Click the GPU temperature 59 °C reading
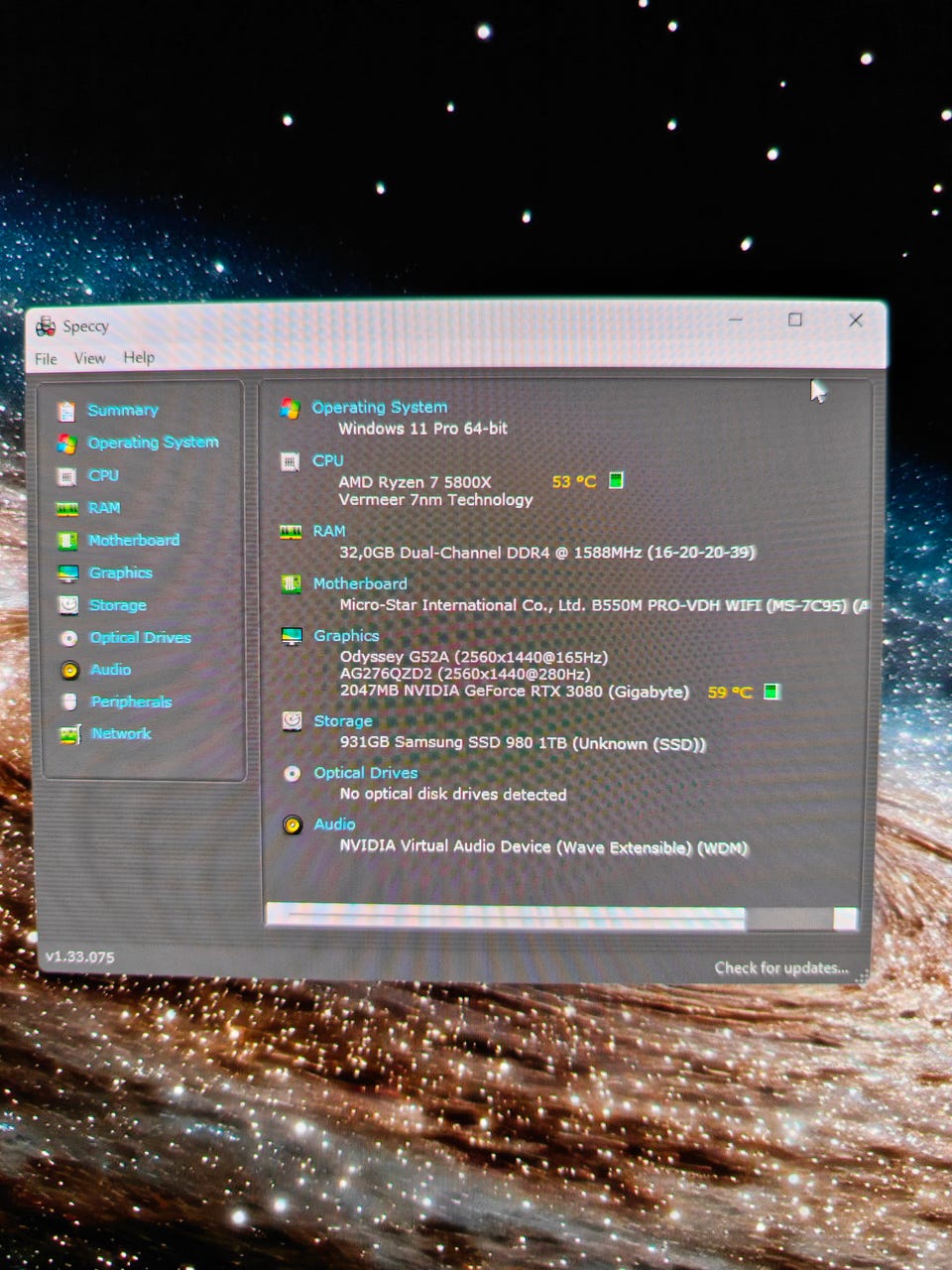 tap(730, 692)
